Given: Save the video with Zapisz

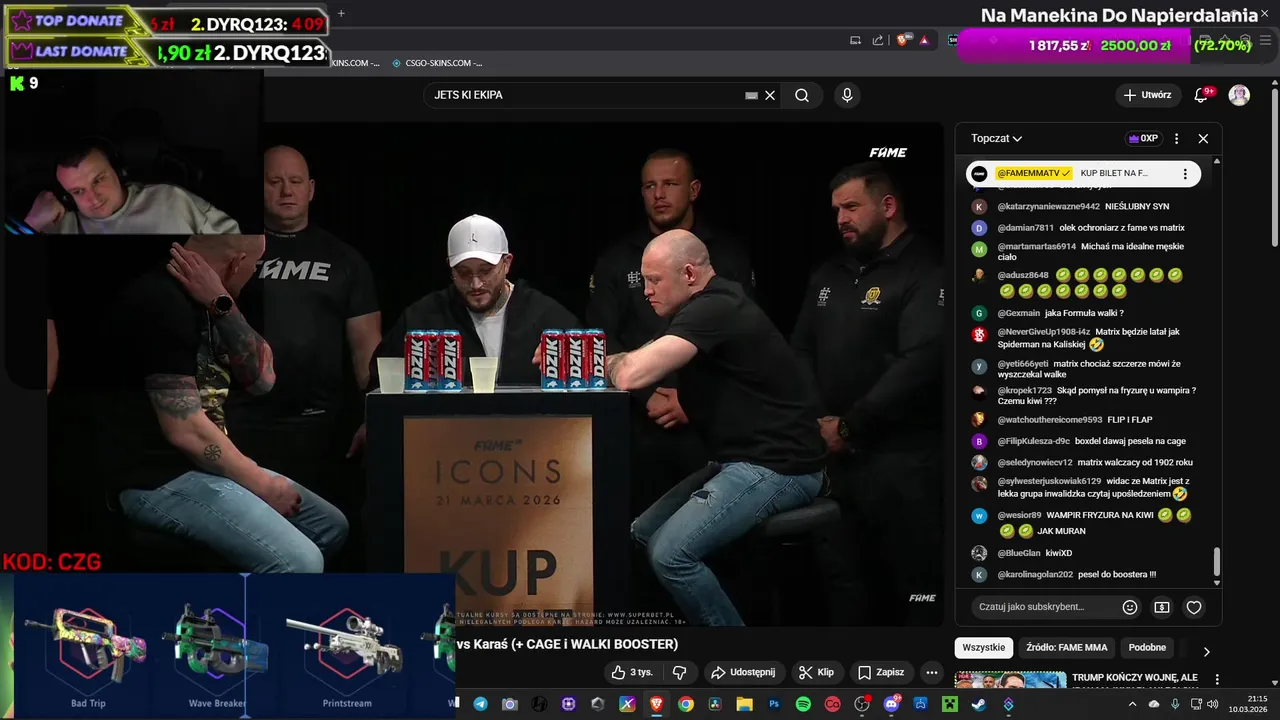Looking at the screenshot, I should pos(881,672).
